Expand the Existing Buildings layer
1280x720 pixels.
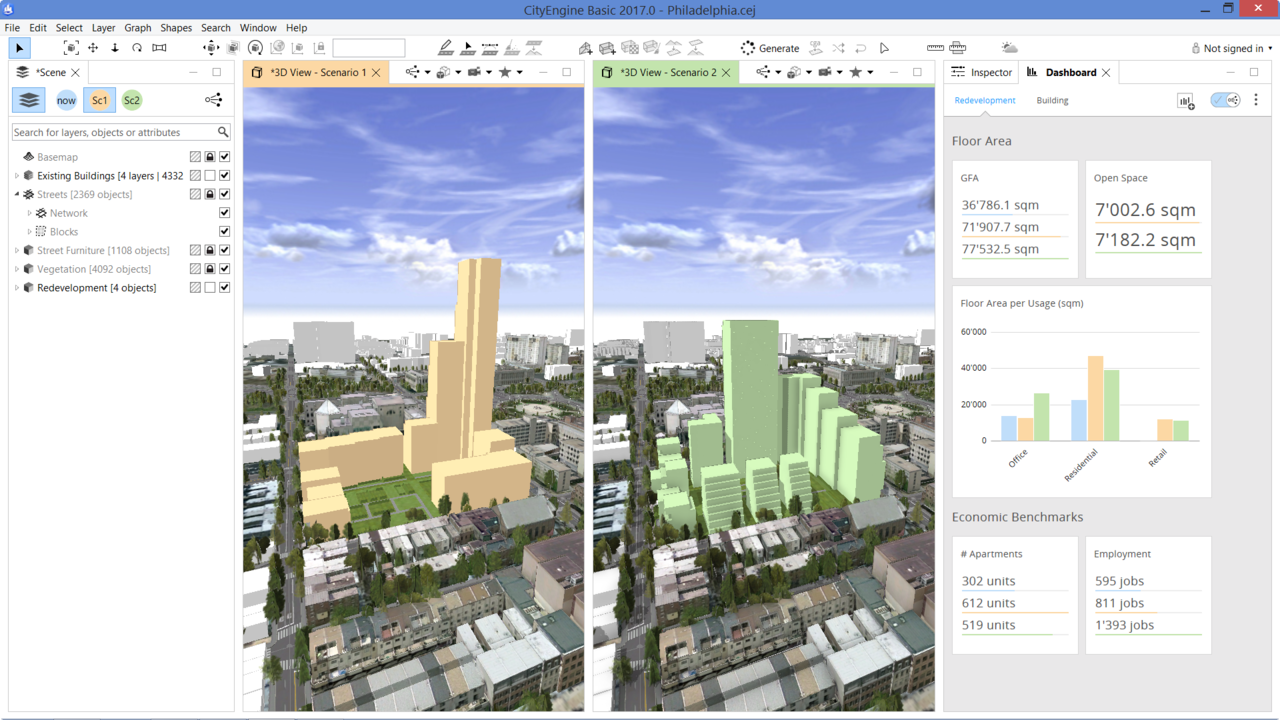tap(17, 176)
